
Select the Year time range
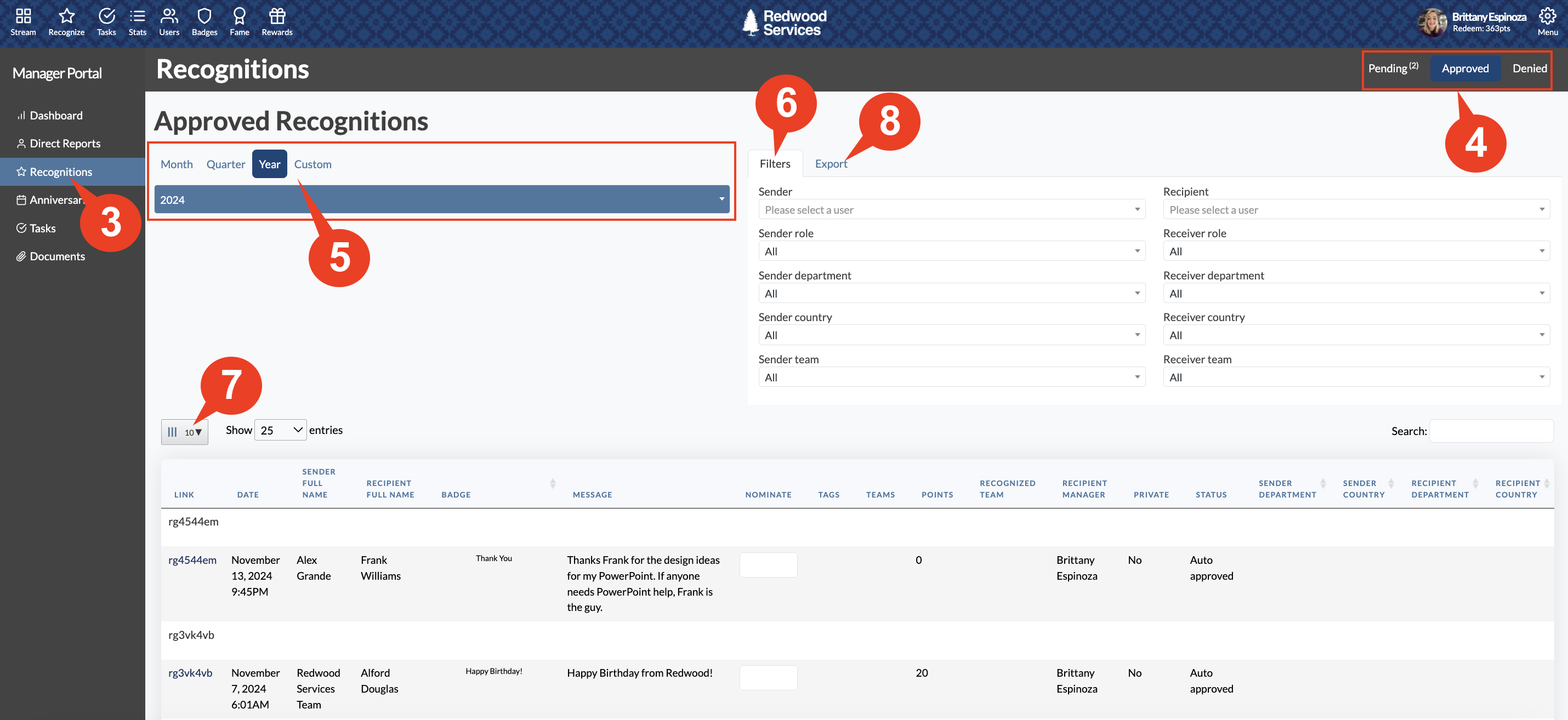pyautogui.click(x=270, y=164)
